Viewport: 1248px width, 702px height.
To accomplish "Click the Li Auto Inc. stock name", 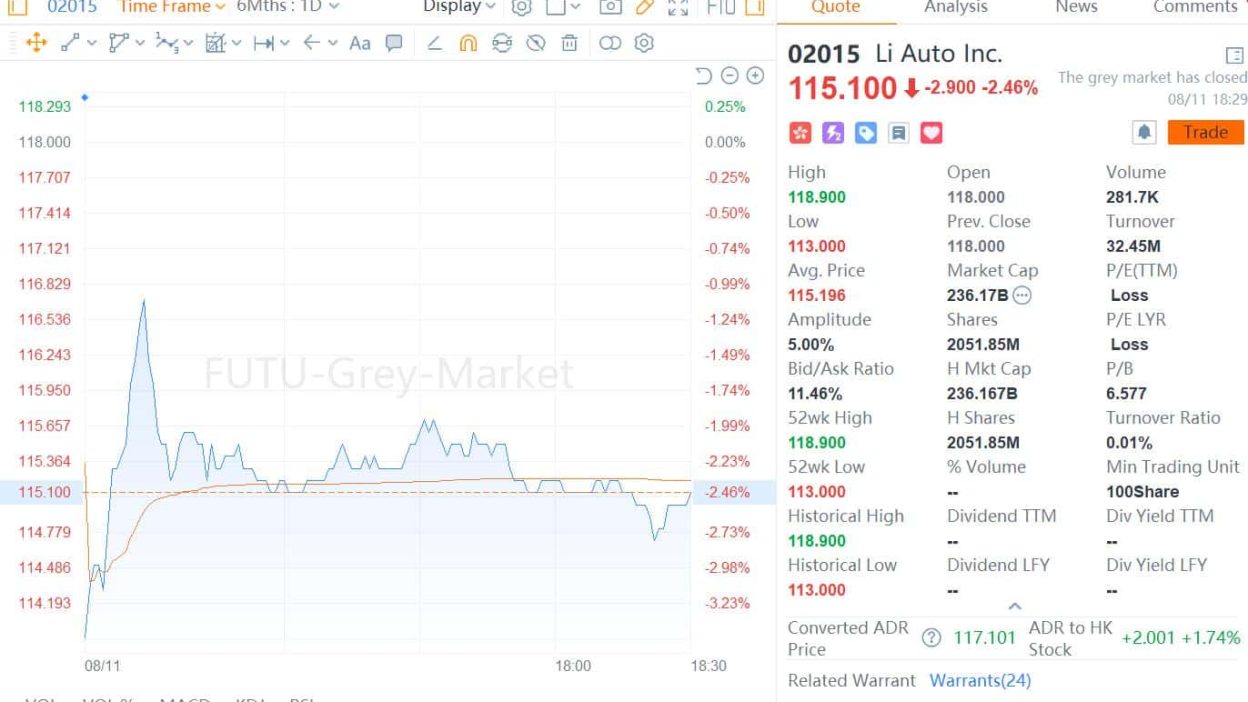I will point(938,53).
